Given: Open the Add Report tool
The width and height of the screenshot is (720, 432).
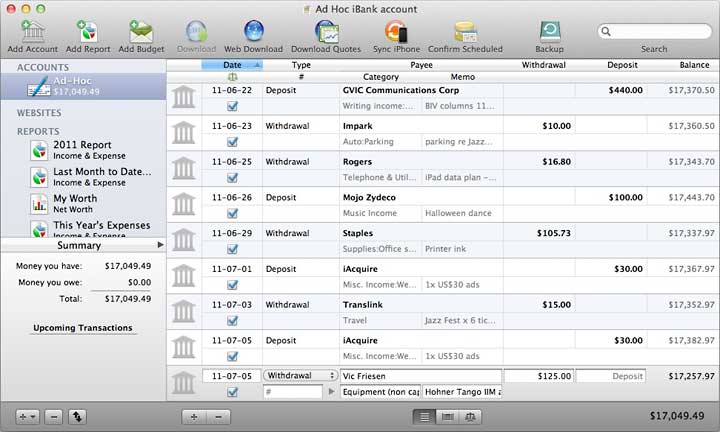Looking at the screenshot, I should coord(88,33).
